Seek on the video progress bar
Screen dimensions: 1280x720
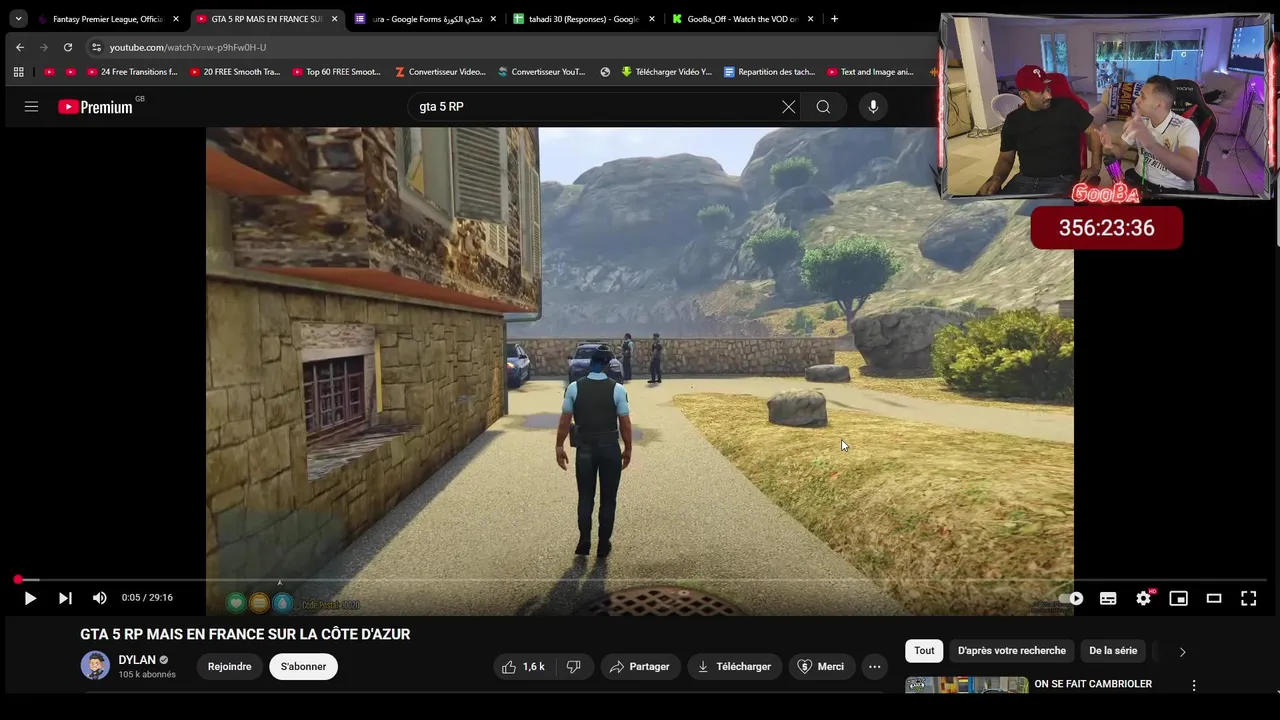click(x=640, y=580)
